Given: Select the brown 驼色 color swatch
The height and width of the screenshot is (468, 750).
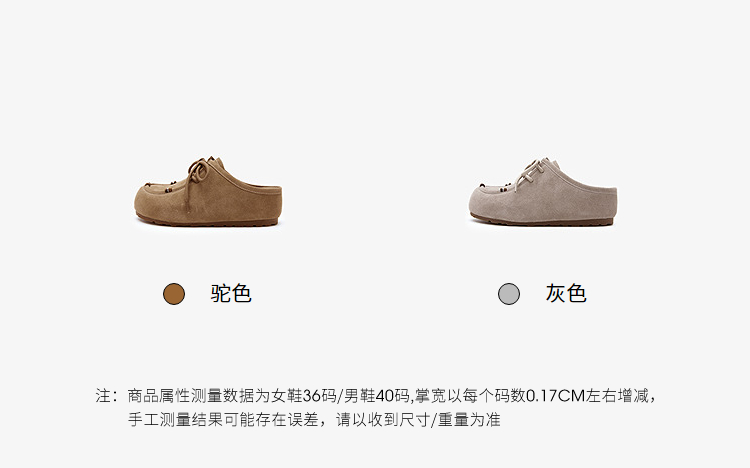Looking at the screenshot, I should point(174,294).
